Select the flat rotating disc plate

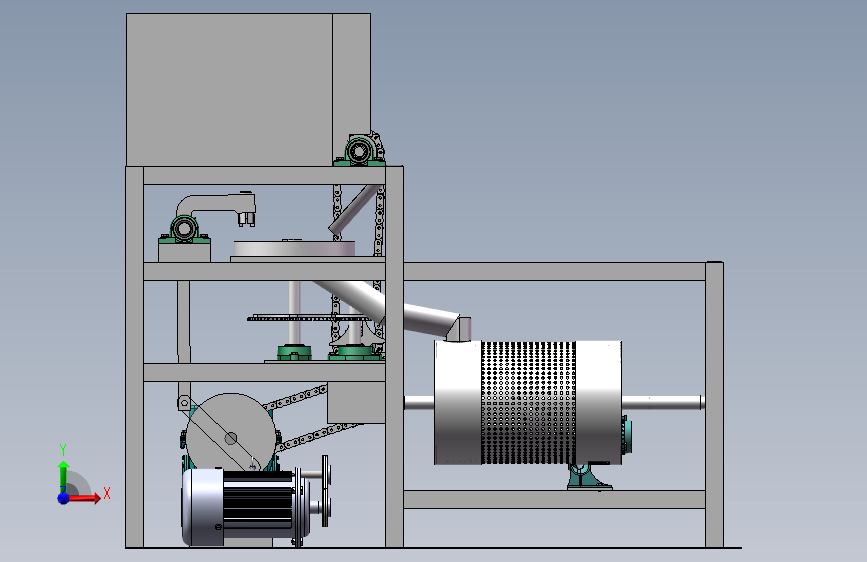click(294, 248)
